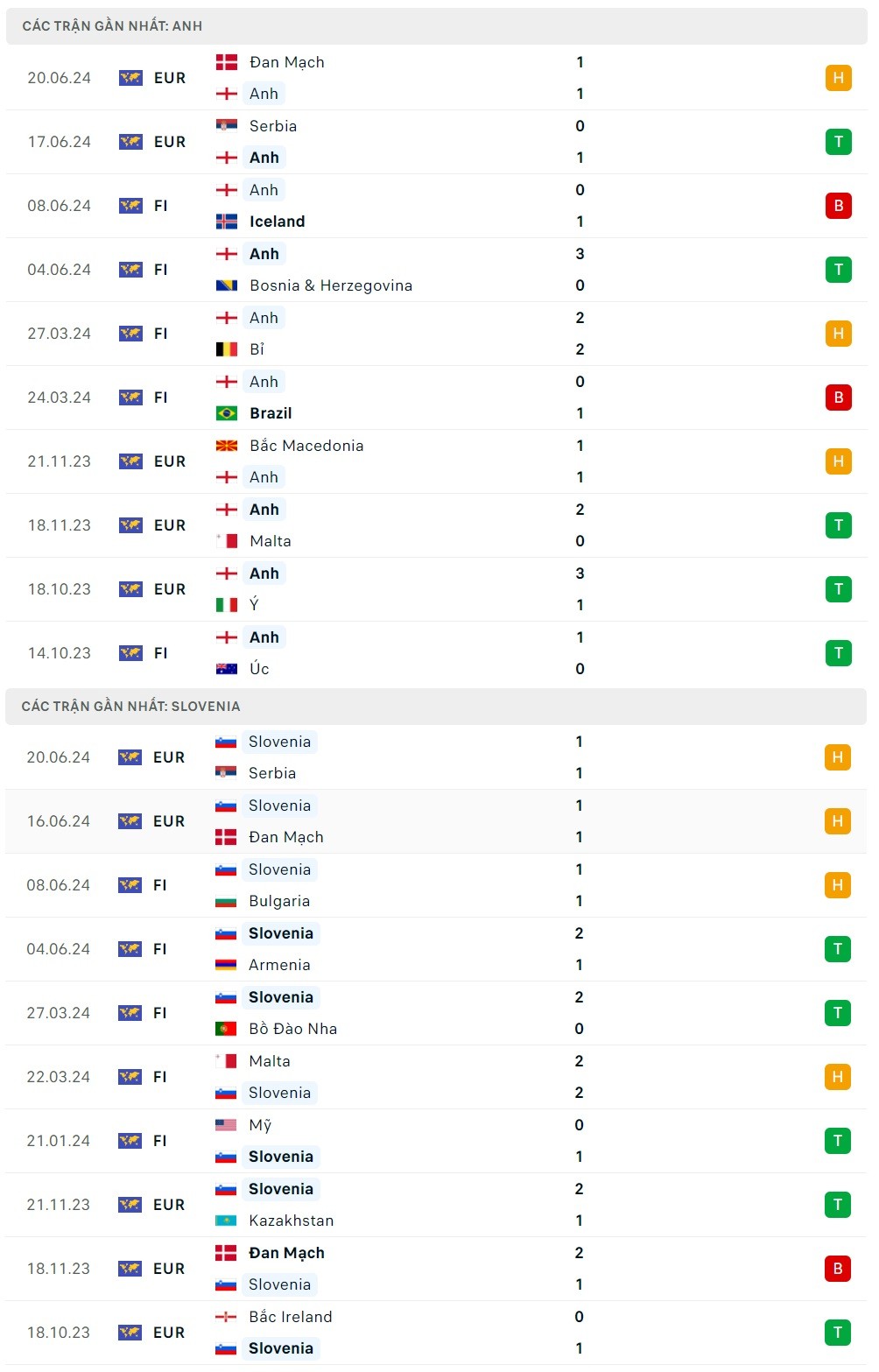
Task: Click the Bắc Macedonia flag icon
Action: [227, 446]
